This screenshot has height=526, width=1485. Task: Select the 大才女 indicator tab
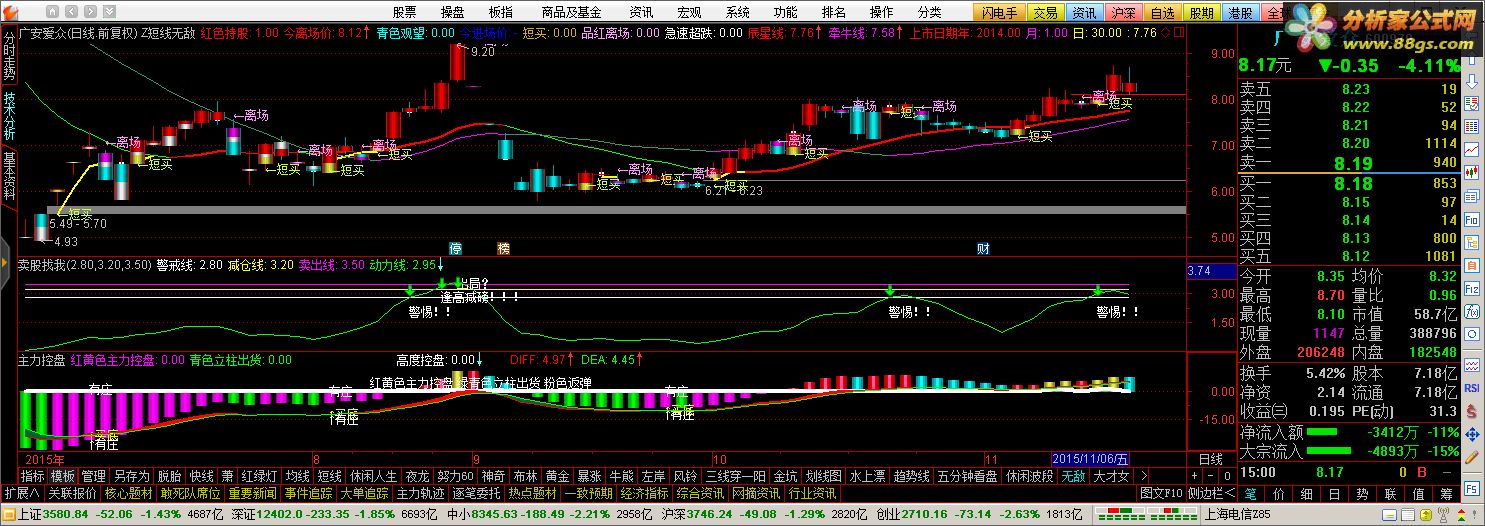pyautogui.click(x=1111, y=475)
